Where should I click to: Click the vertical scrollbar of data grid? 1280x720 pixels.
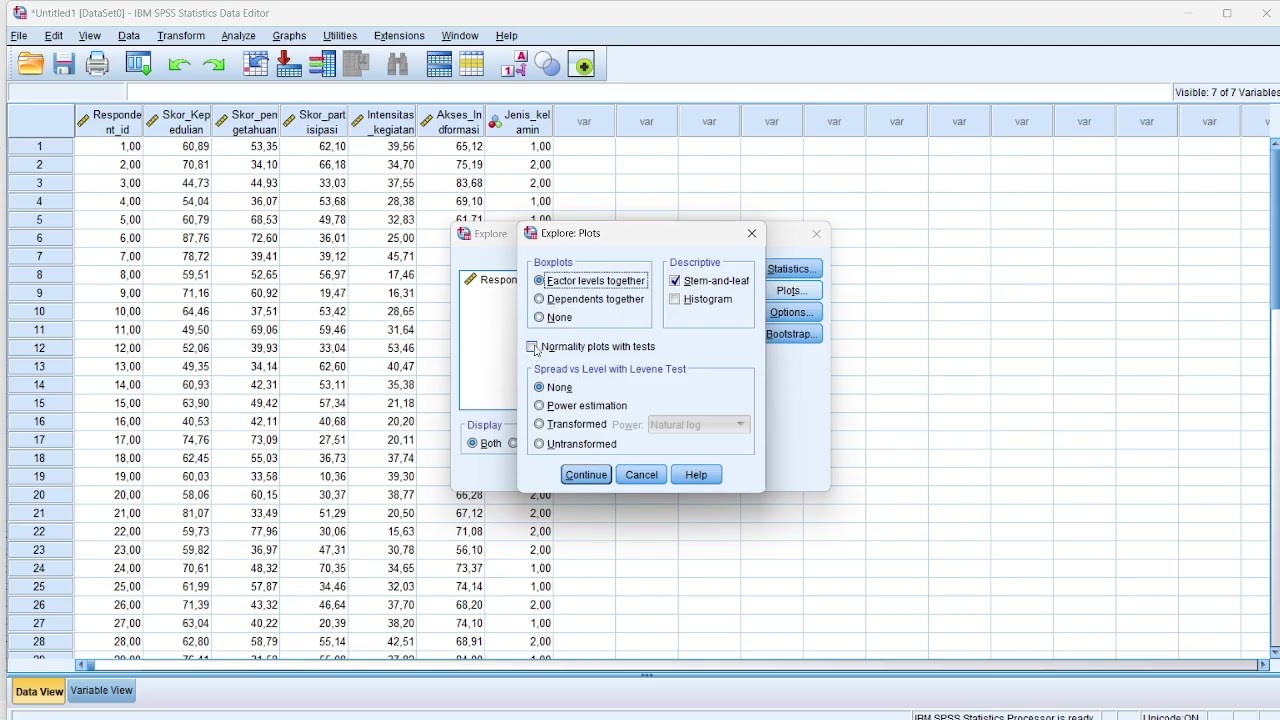tap(1275, 396)
